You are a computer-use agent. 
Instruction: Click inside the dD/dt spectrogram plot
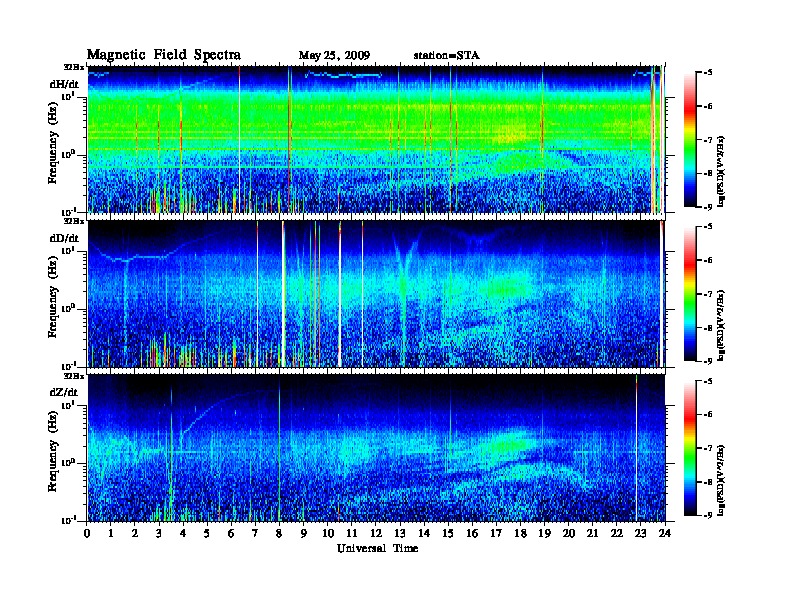pos(376,293)
